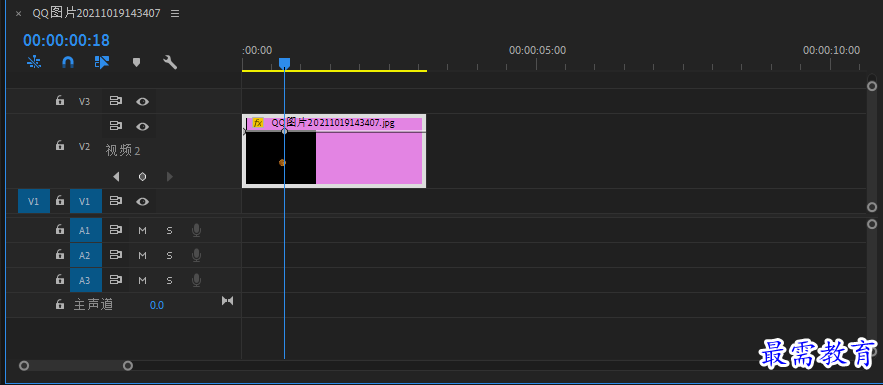Toggle V1 track targeting button

tap(86, 202)
